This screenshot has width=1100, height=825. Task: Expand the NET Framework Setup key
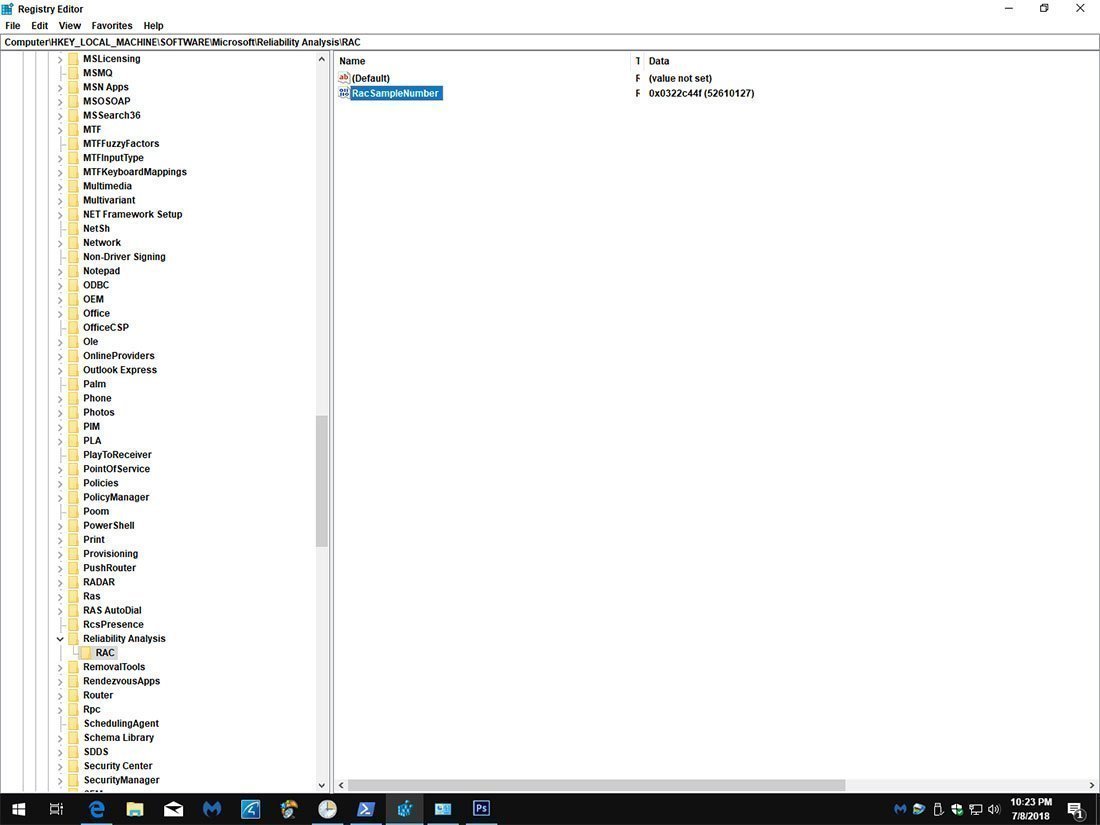tap(60, 215)
